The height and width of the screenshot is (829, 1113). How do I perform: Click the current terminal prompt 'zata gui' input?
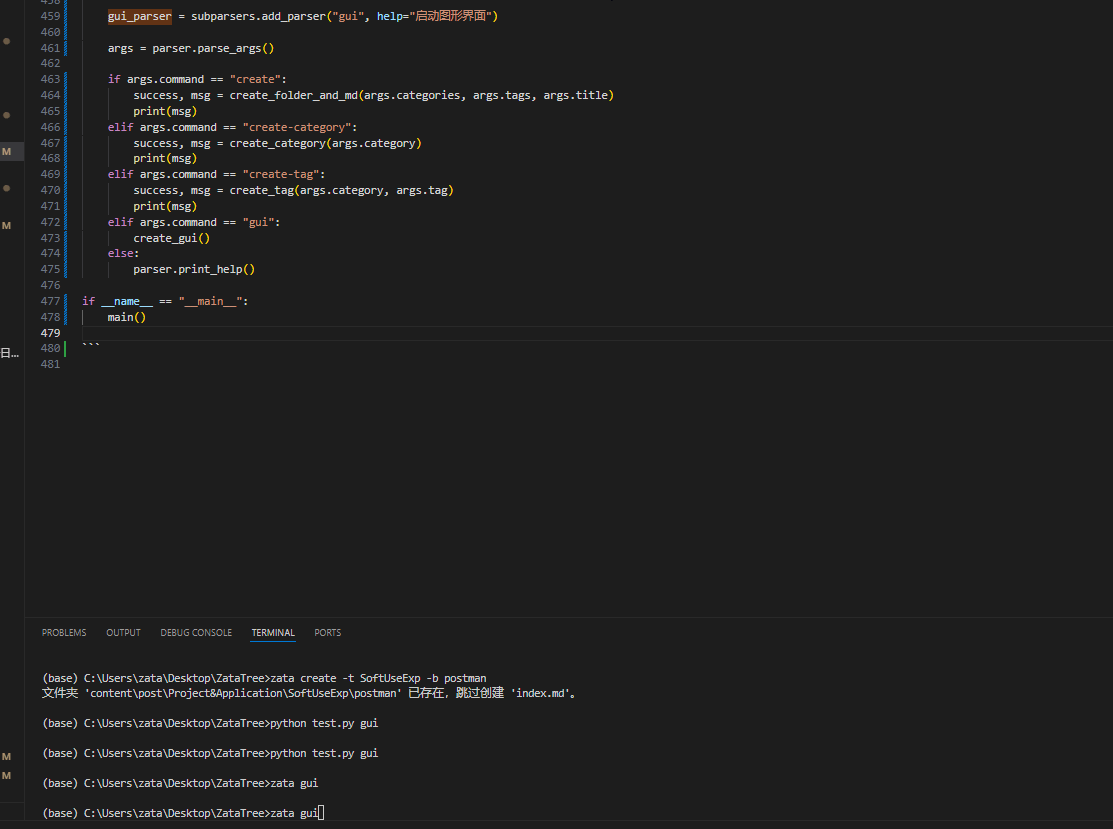click(294, 813)
